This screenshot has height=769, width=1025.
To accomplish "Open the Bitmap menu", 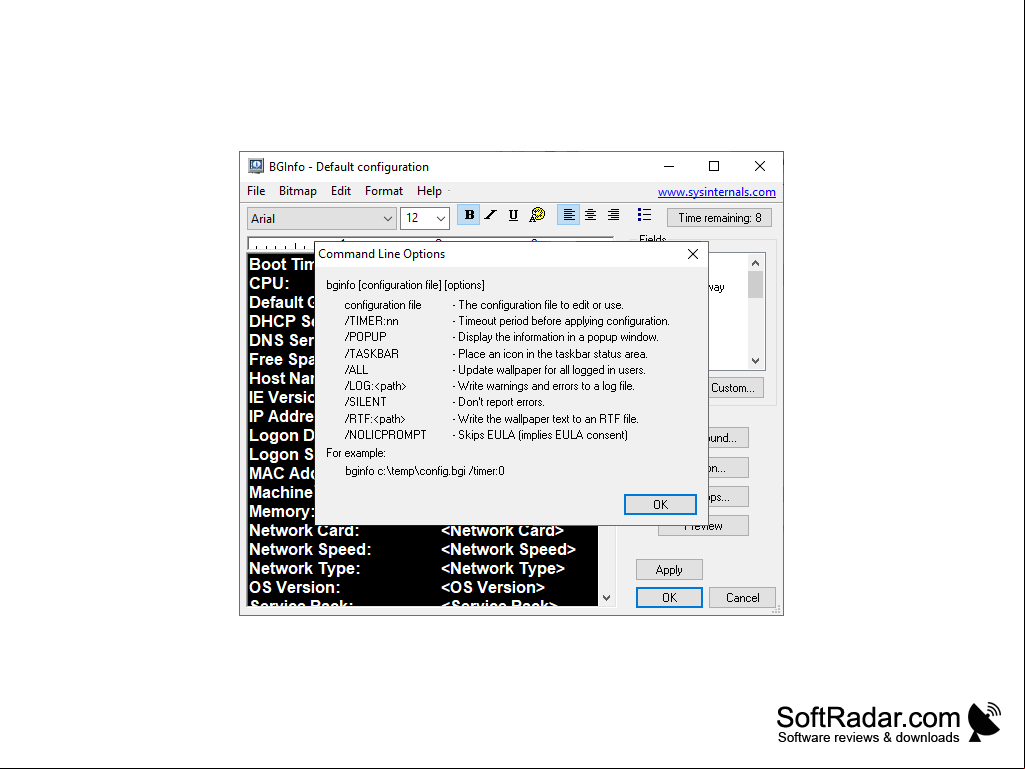I will [x=297, y=191].
